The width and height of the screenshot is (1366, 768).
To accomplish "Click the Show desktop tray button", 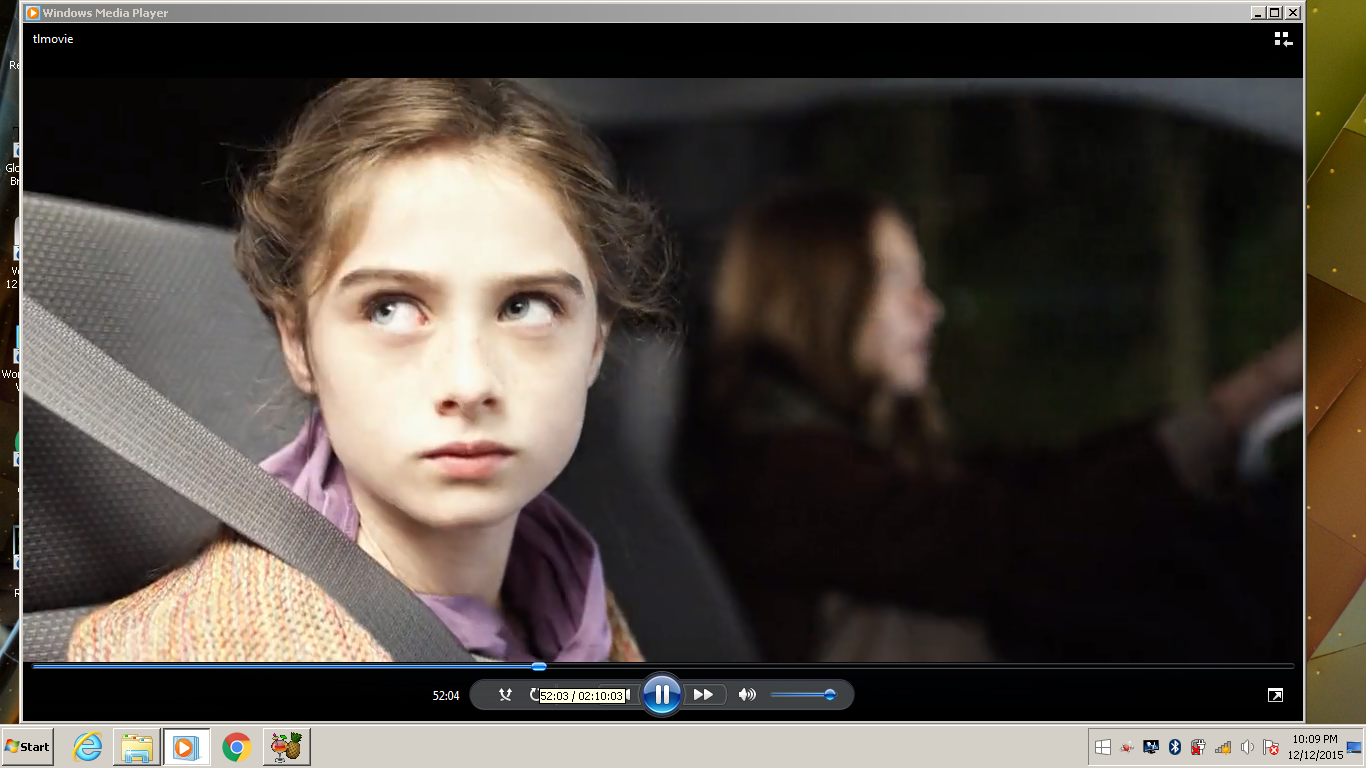I will (1354, 747).
